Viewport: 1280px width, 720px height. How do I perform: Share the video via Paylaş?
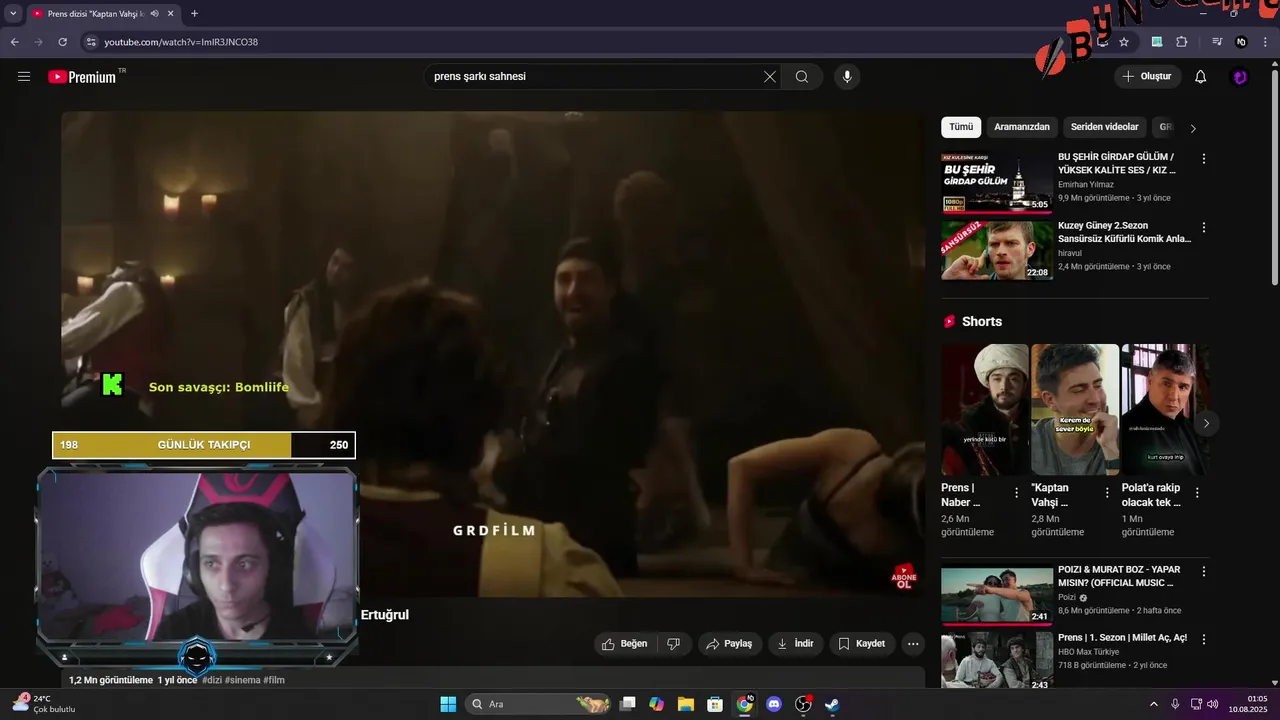730,644
